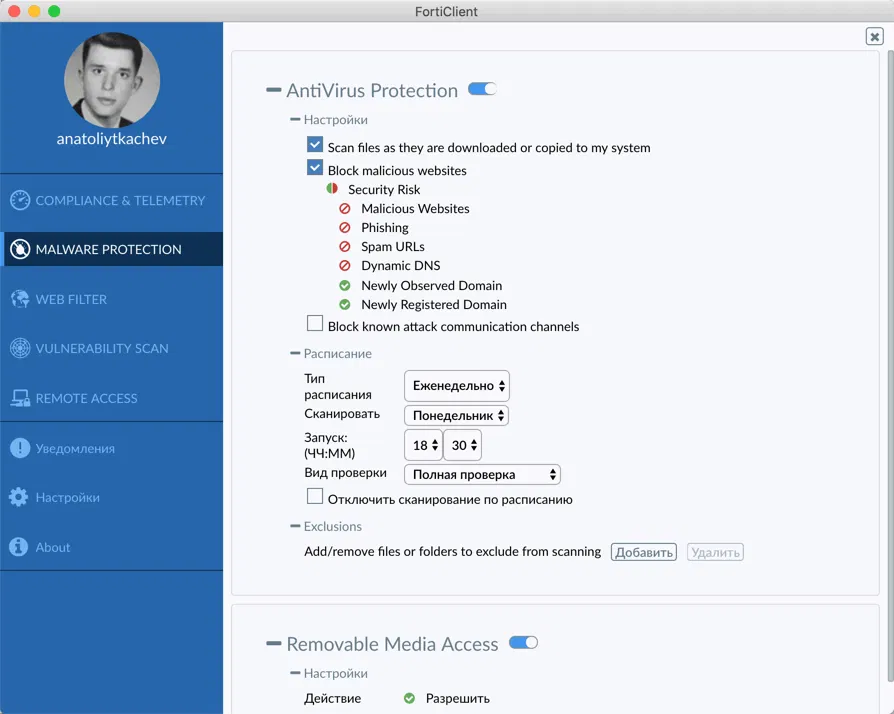Viewport: 894px width, 714px height.
Task: Click the About info icon
Action: point(19,547)
